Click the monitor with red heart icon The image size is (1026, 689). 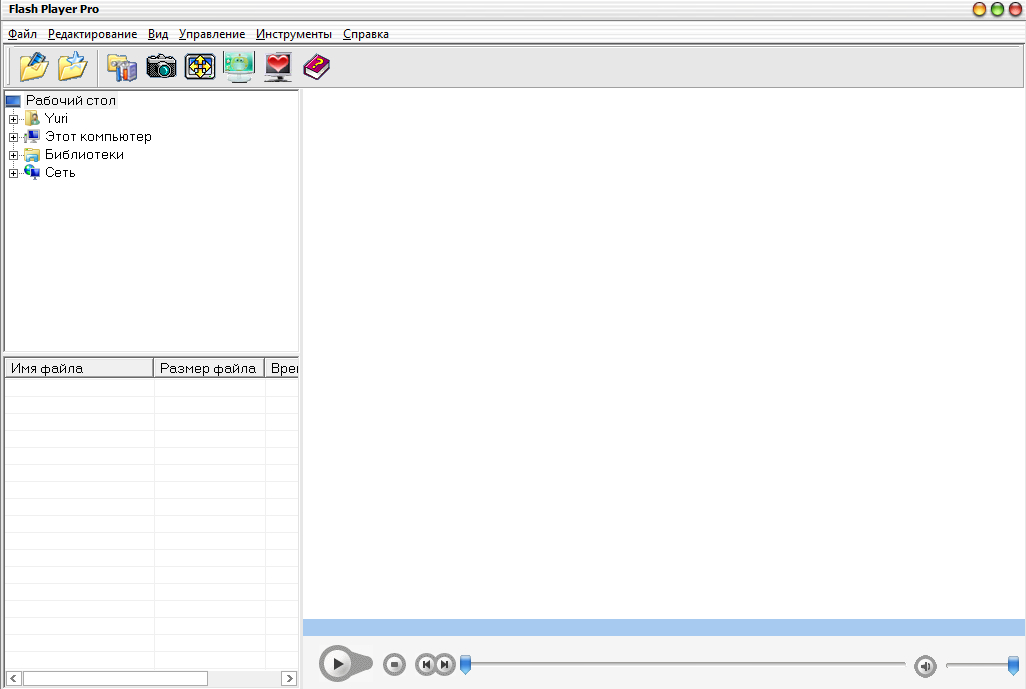[x=278, y=67]
